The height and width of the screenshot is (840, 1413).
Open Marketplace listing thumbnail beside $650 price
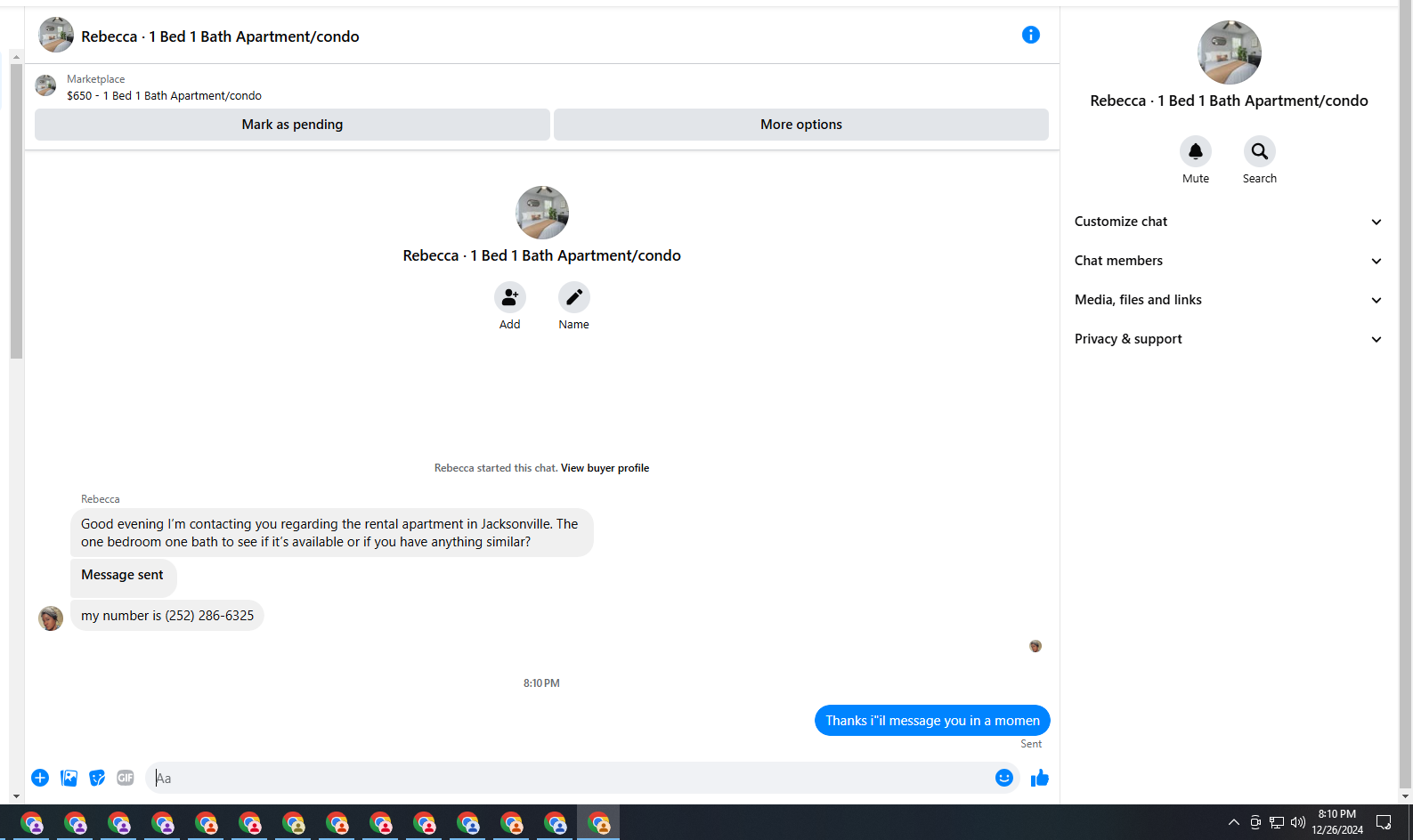(x=45, y=85)
